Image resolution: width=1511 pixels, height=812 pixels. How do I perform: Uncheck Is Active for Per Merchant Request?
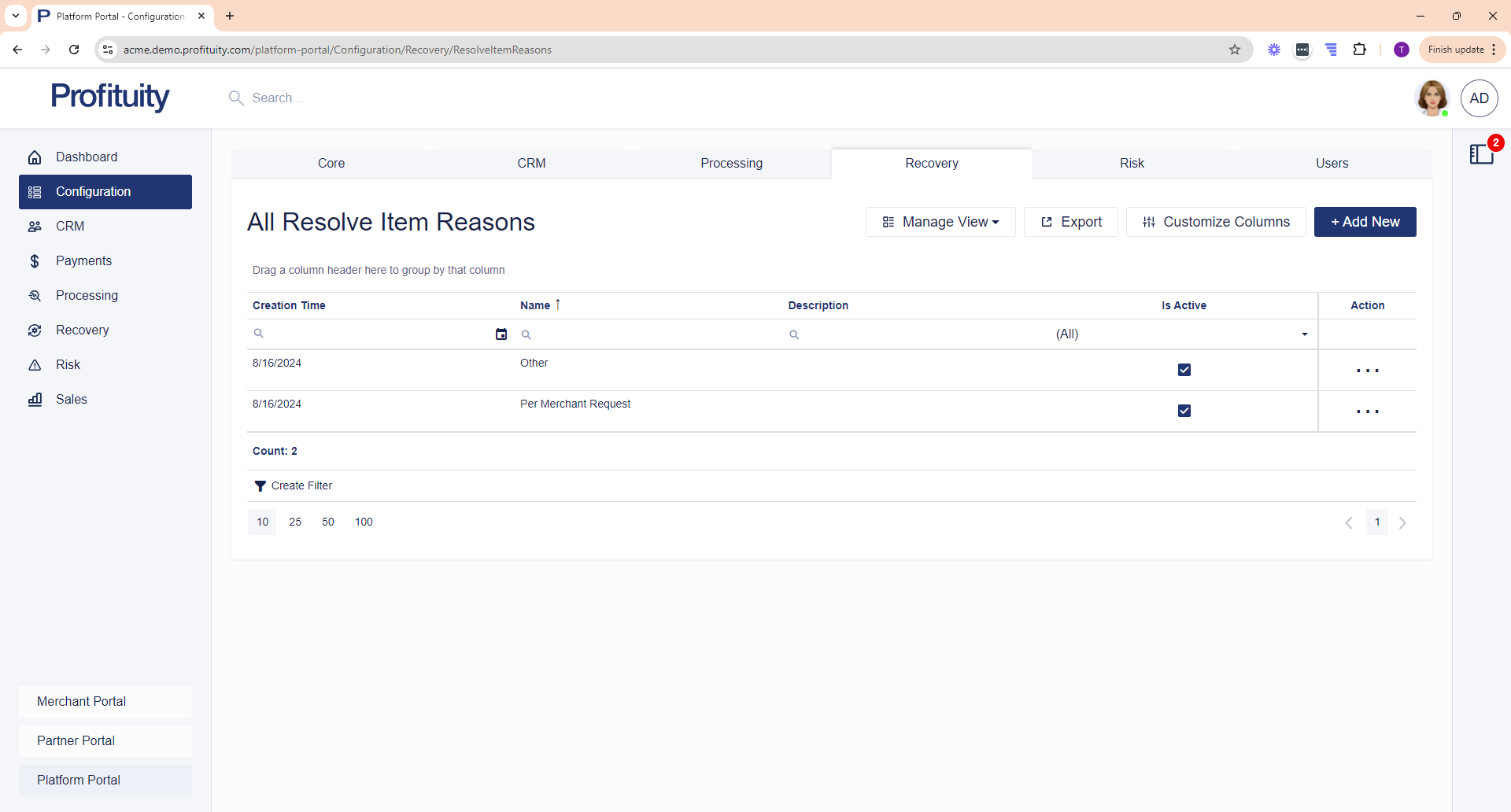tap(1184, 411)
